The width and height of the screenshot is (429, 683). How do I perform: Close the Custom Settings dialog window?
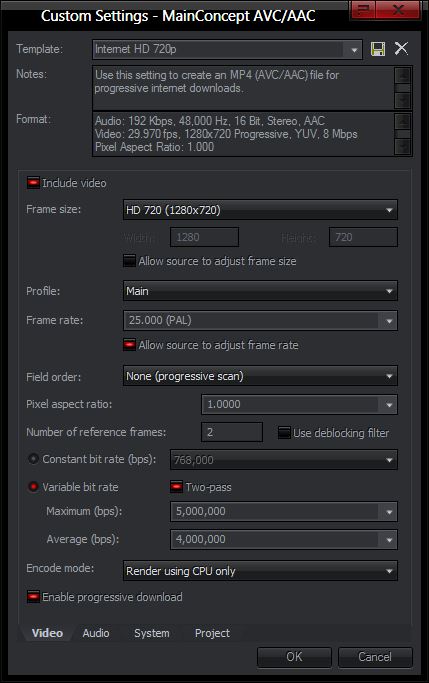point(398,10)
